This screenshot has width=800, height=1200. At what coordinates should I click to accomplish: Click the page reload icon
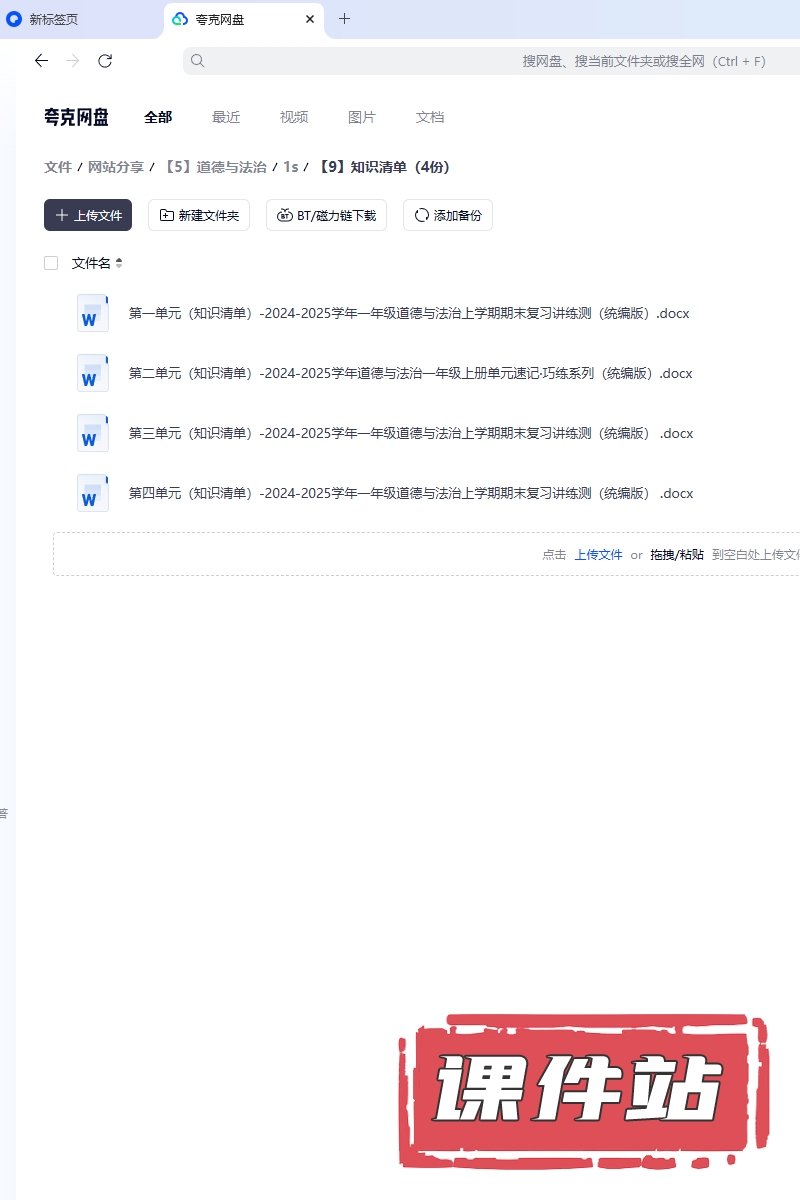(105, 61)
